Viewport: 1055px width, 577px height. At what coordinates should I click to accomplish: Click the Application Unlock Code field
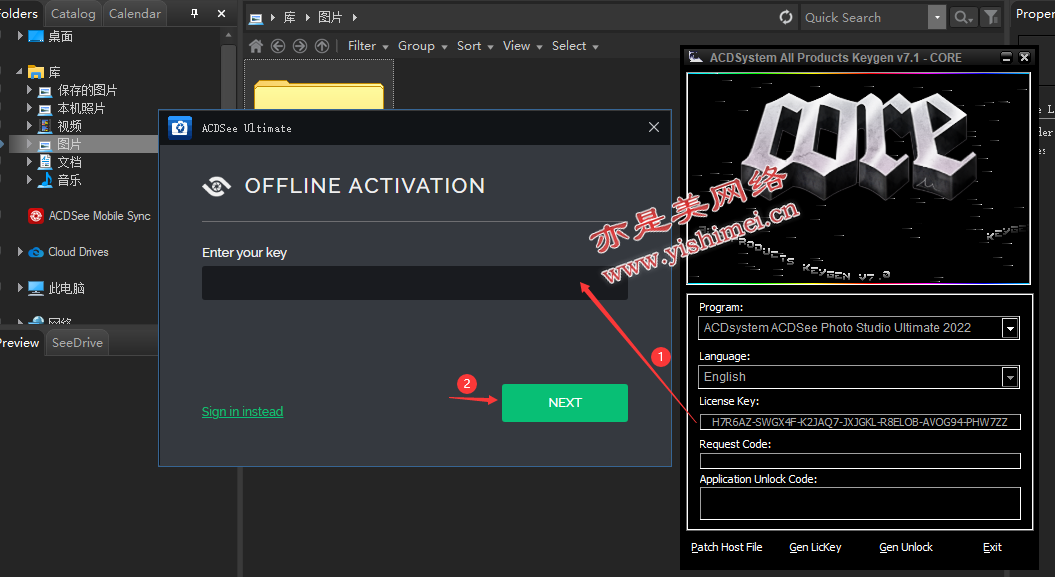point(860,504)
